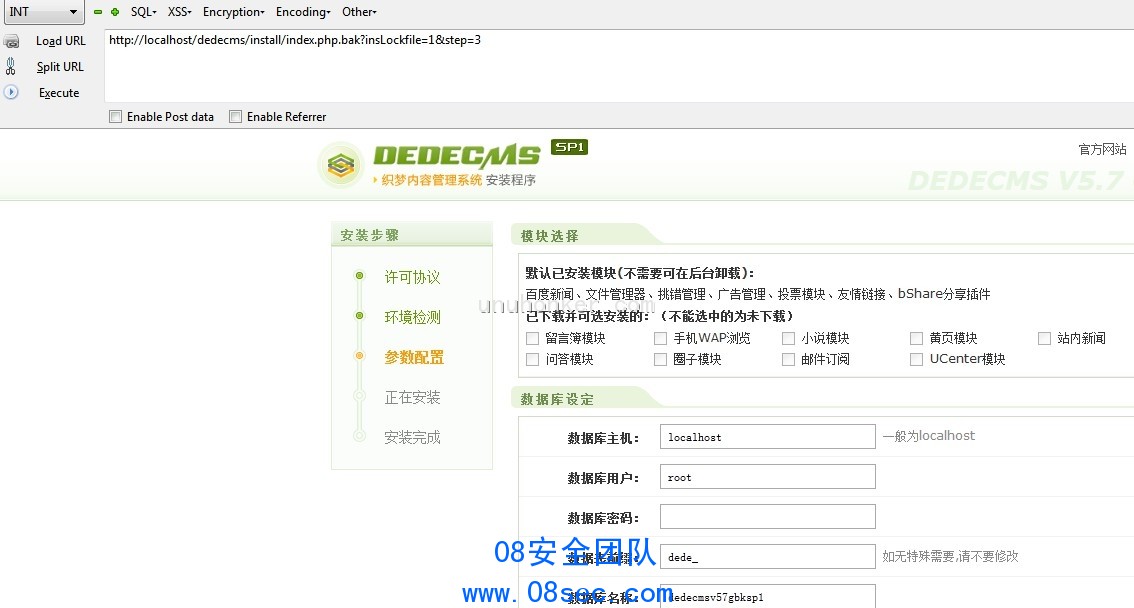This screenshot has width=1134, height=608.
Task: Click the HackBar URL text area
Action: (x=619, y=66)
